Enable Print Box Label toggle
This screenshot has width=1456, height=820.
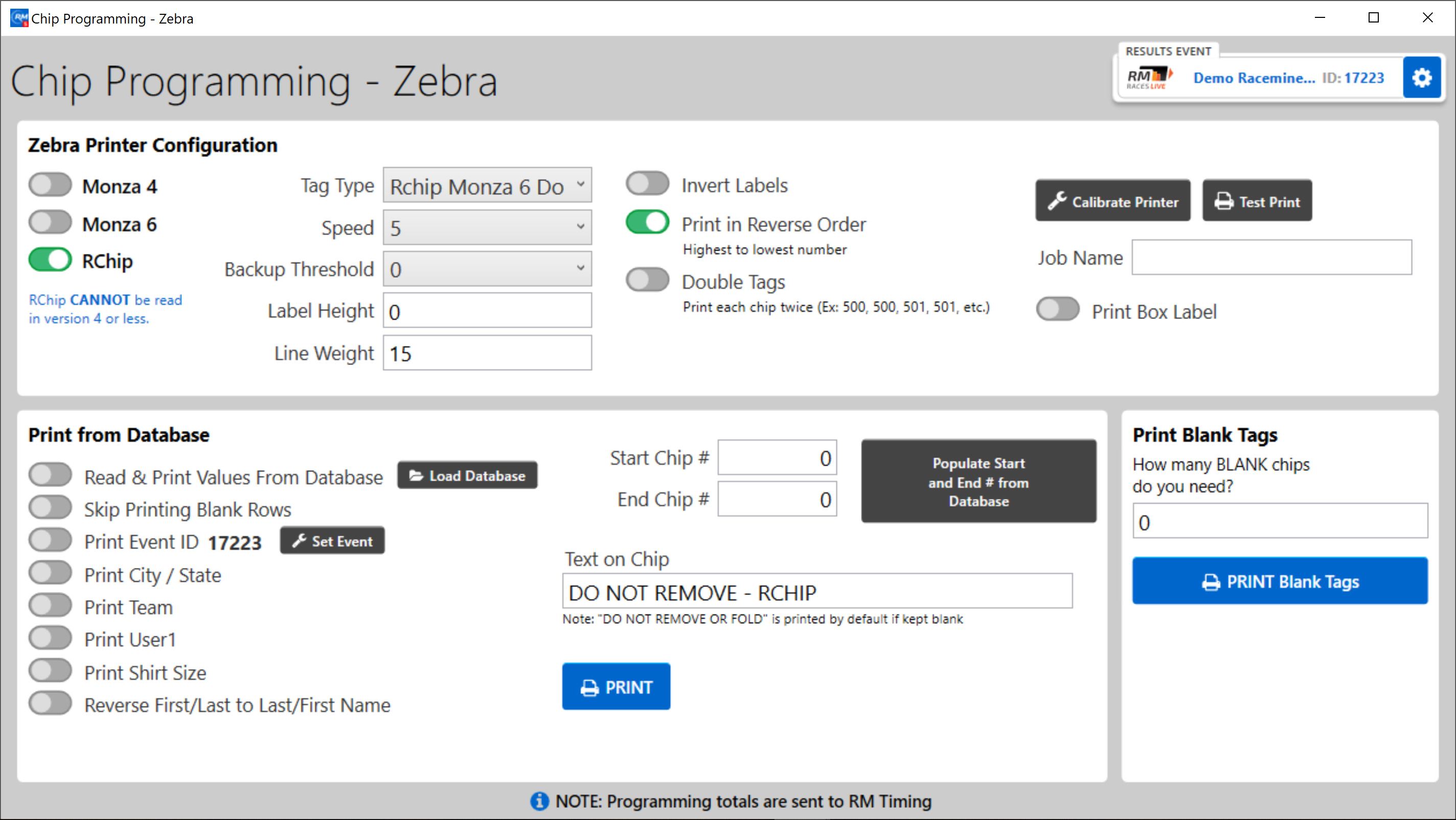tap(1058, 309)
